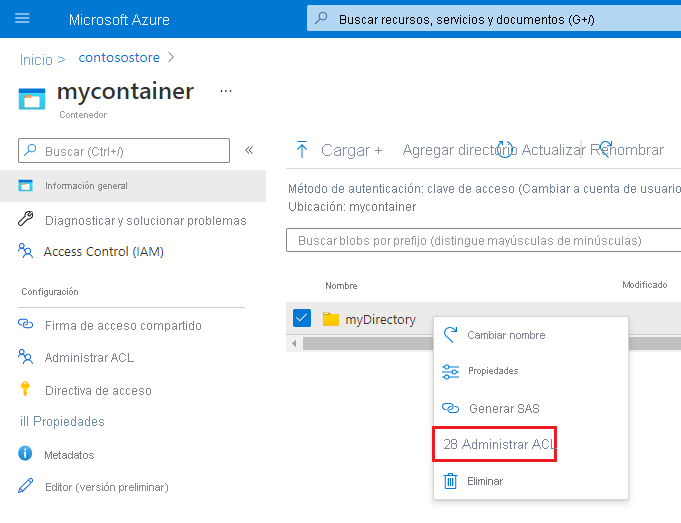This screenshot has height=523, width=681.
Task: Open the myDirectory folder name
Action: click(x=380, y=320)
